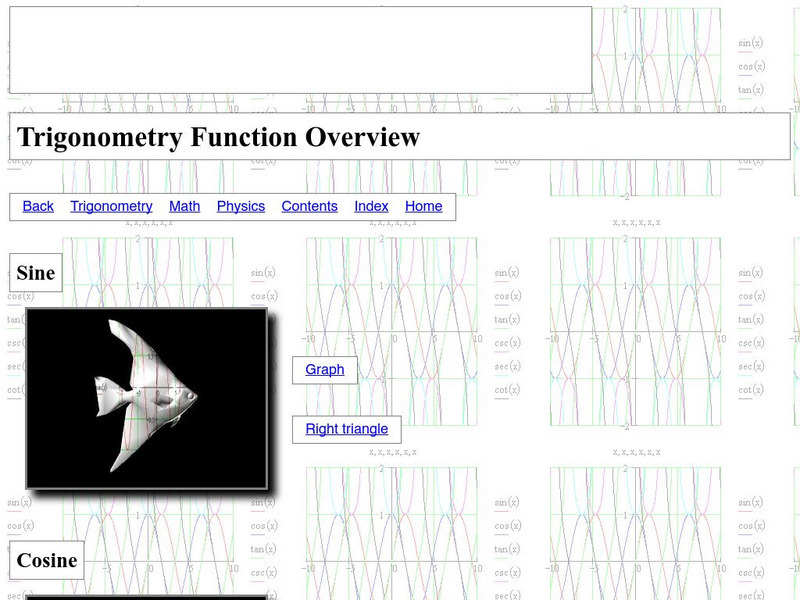Viewport: 800px width, 600px height.
Task: Select the Cosine section heading
Action: 47,560
